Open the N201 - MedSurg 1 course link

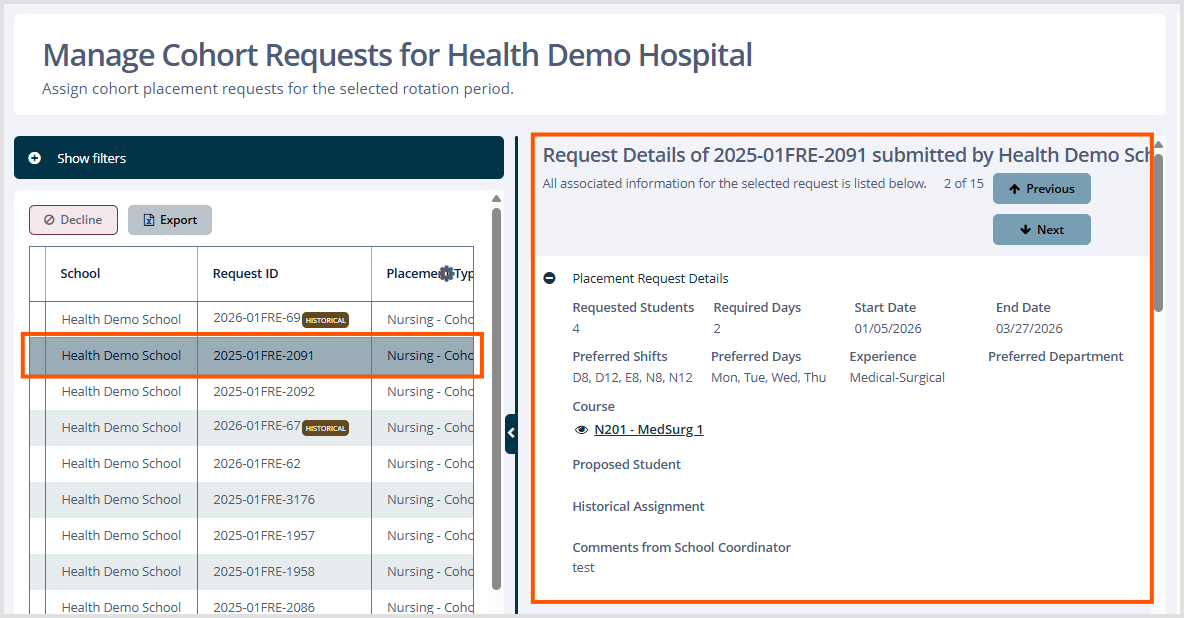coord(648,430)
